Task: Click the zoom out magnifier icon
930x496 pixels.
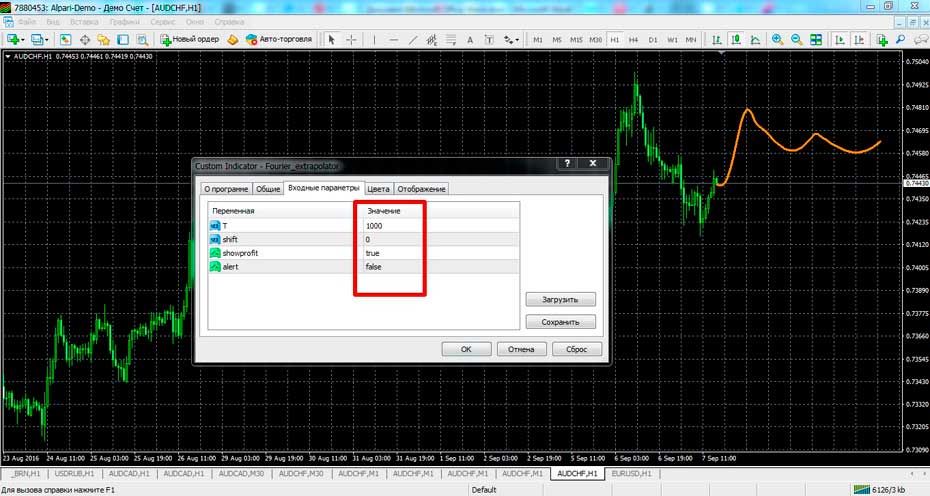Action: [796, 39]
